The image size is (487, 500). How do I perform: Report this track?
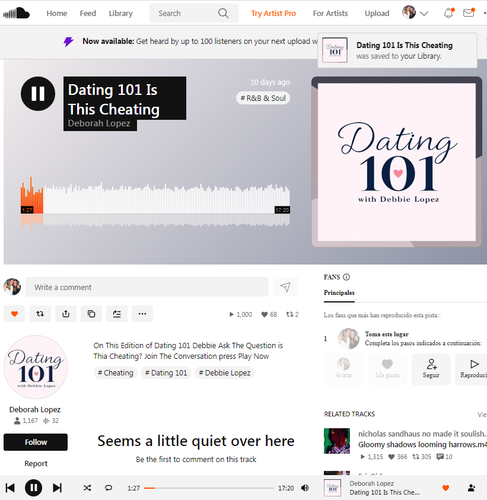pos(36,464)
